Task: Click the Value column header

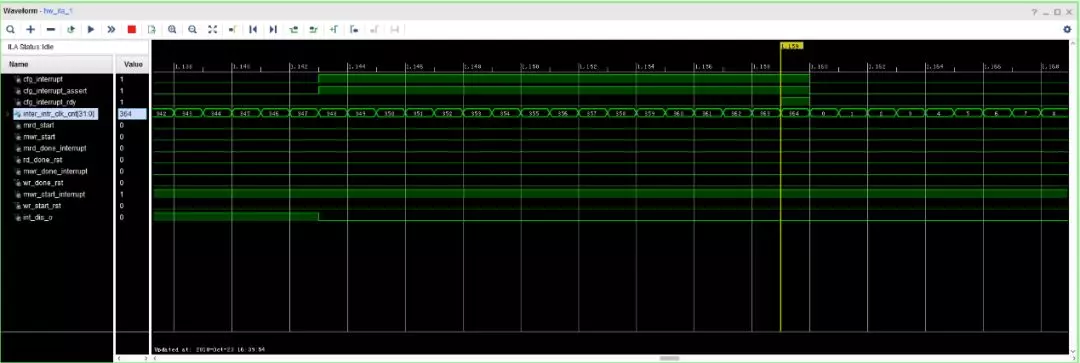Action: [x=132, y=64]
